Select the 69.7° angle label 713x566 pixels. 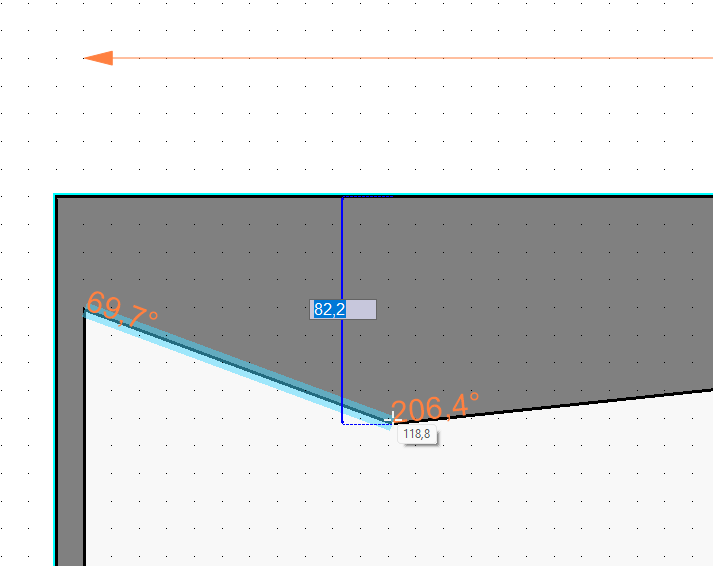tap(122, 309)
